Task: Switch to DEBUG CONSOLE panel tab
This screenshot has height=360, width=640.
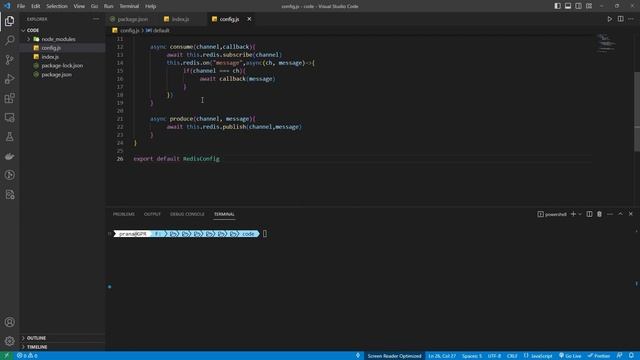Action: [187, 214]
